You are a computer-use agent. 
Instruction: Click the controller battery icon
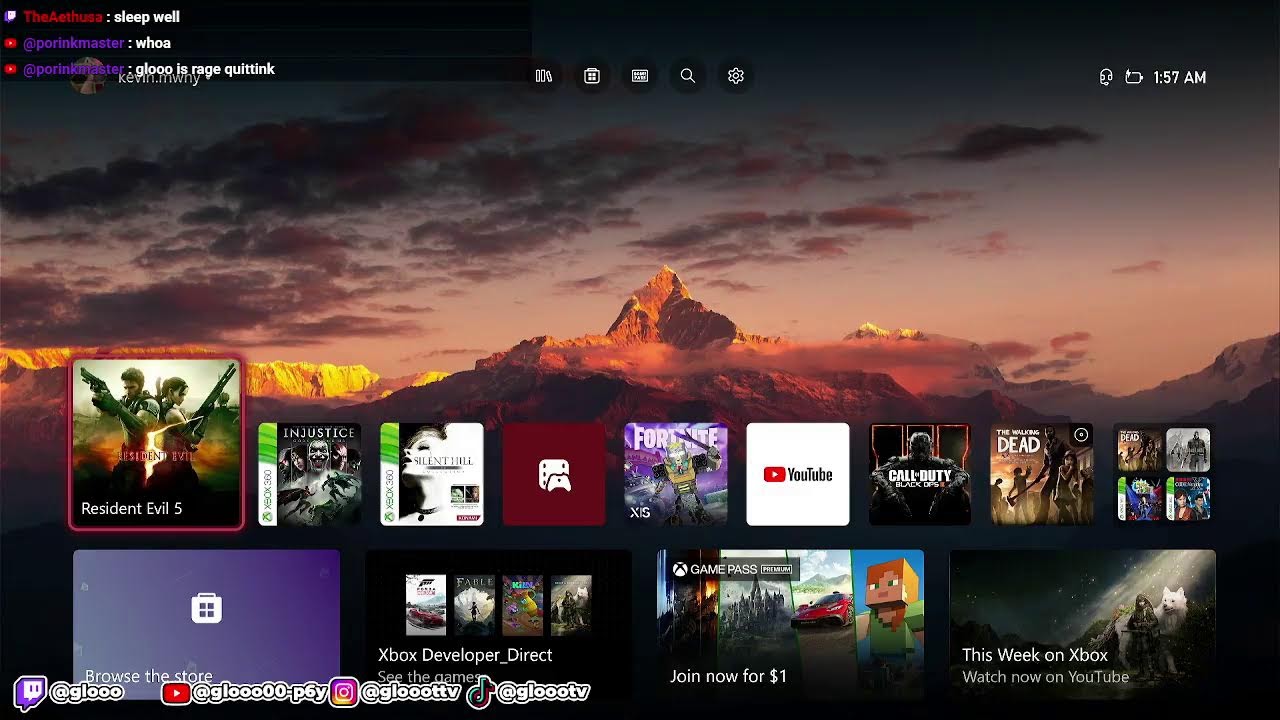click(x=1134, y=77)
